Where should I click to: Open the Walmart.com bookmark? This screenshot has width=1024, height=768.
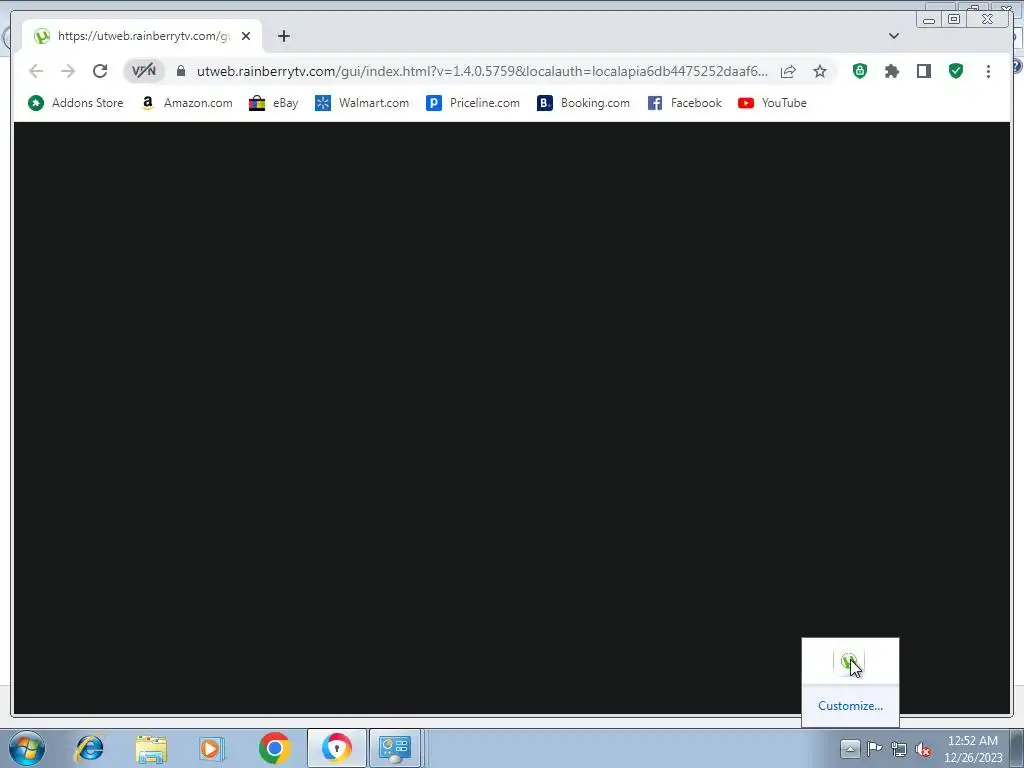click(362, 103)
